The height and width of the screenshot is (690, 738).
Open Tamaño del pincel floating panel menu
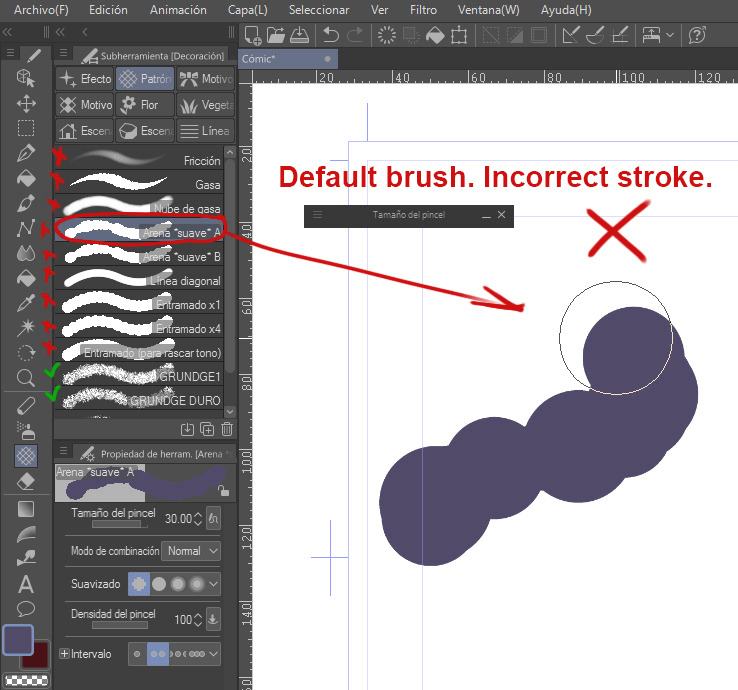[318, 215]
